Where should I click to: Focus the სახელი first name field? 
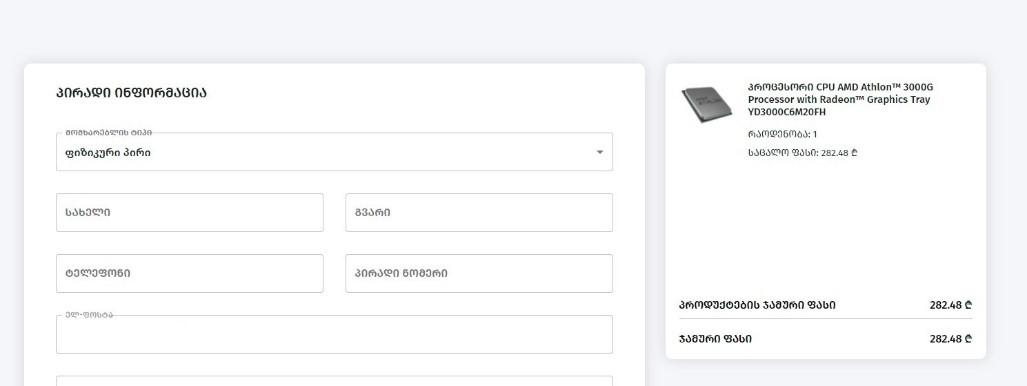coord(190,212)
